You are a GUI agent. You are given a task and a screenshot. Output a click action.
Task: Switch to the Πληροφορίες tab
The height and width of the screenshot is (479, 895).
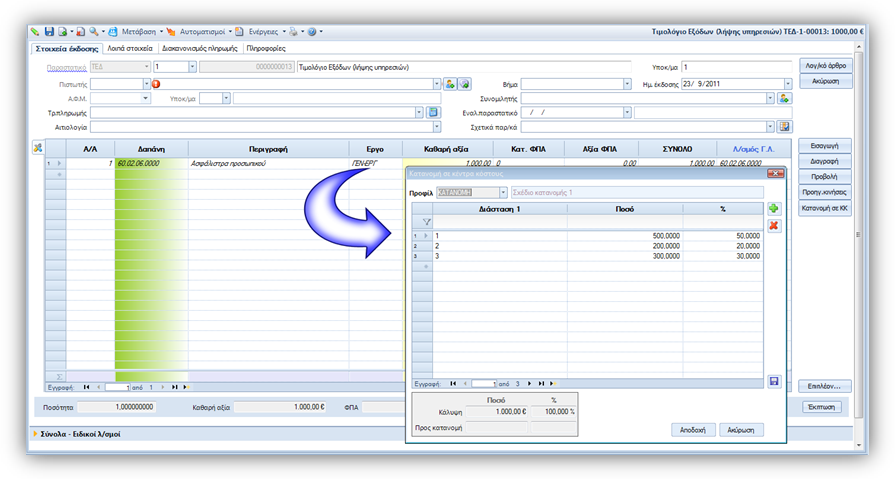click(x=266, y=49)
